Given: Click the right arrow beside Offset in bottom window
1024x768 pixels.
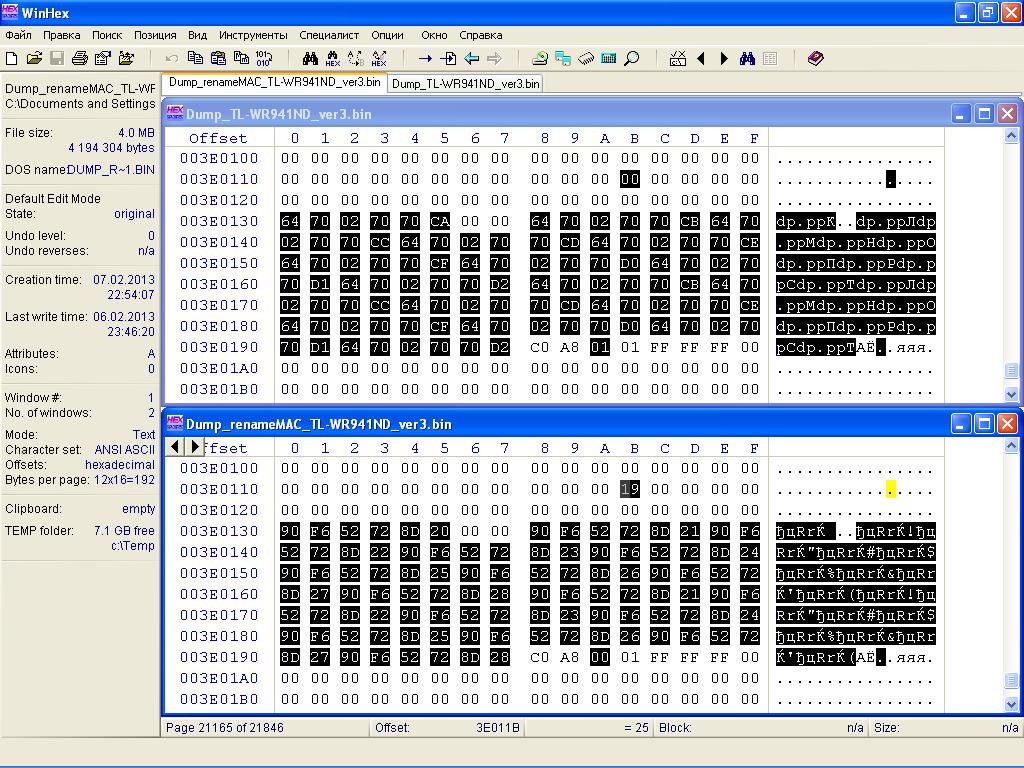Looking at the screenshot, I should 194,447.
